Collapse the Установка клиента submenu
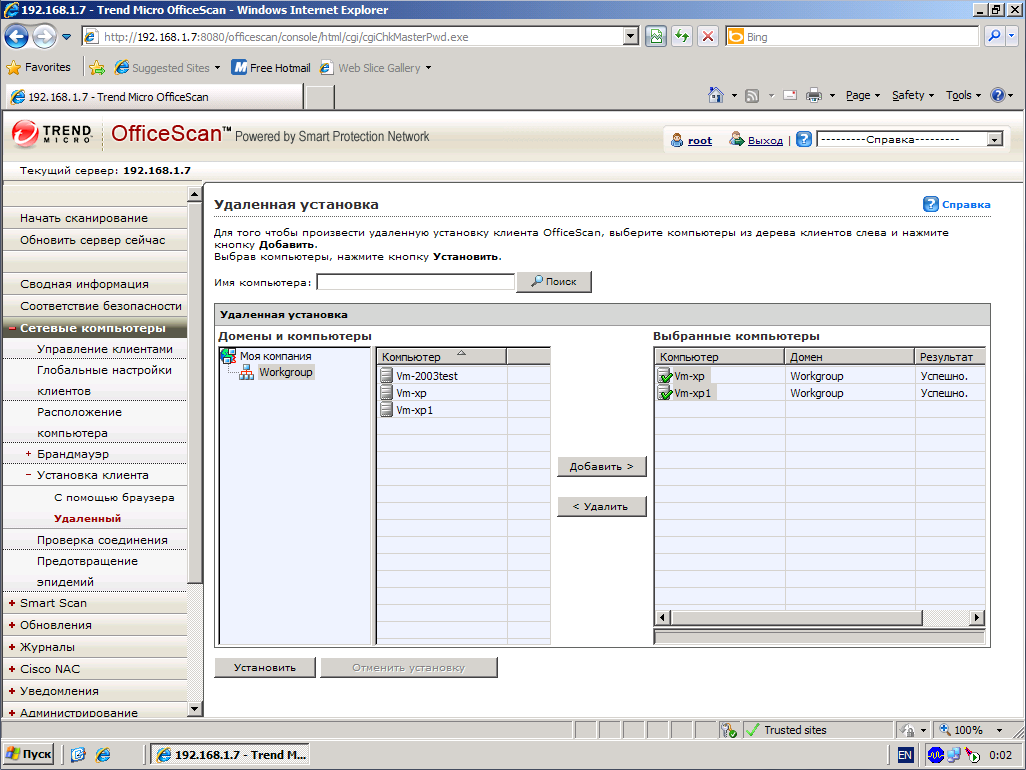The image size is (1026, 770). [28, 475]
